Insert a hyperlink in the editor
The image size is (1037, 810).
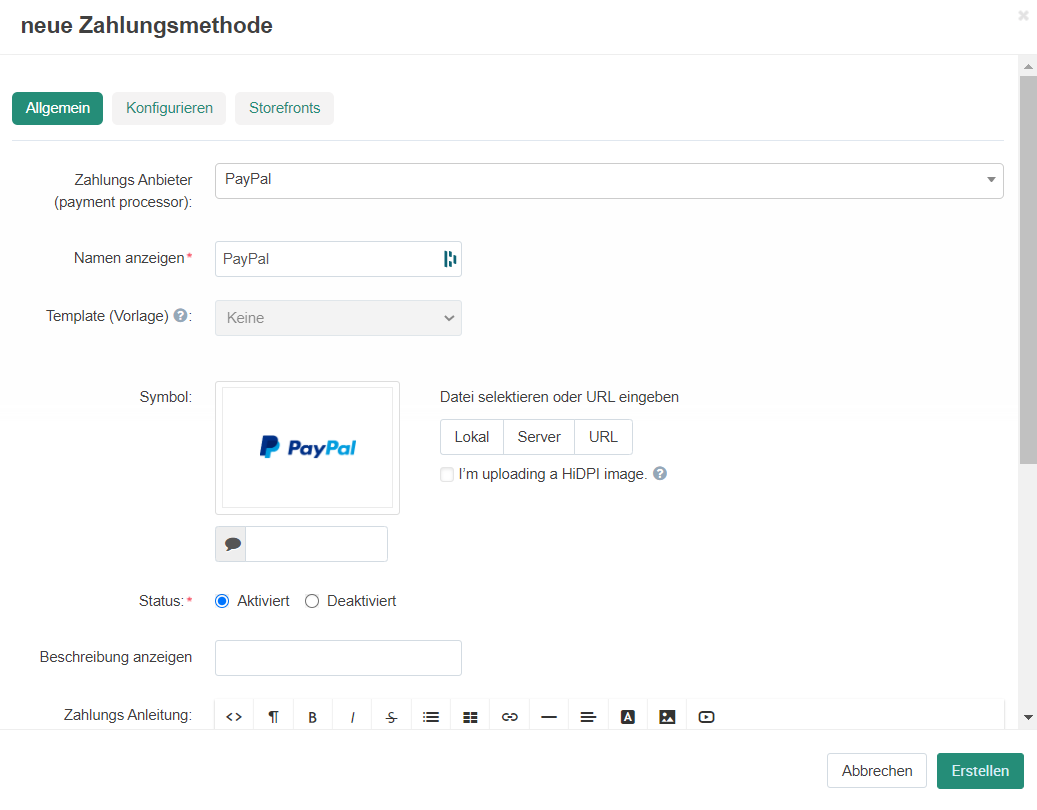click(x=509, y=717)
